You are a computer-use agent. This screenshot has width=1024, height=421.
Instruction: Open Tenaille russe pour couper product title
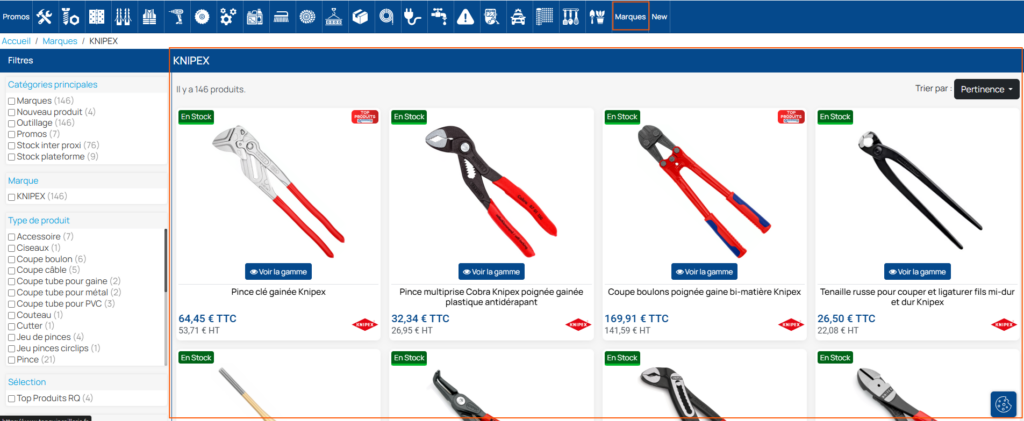(918, 298)
